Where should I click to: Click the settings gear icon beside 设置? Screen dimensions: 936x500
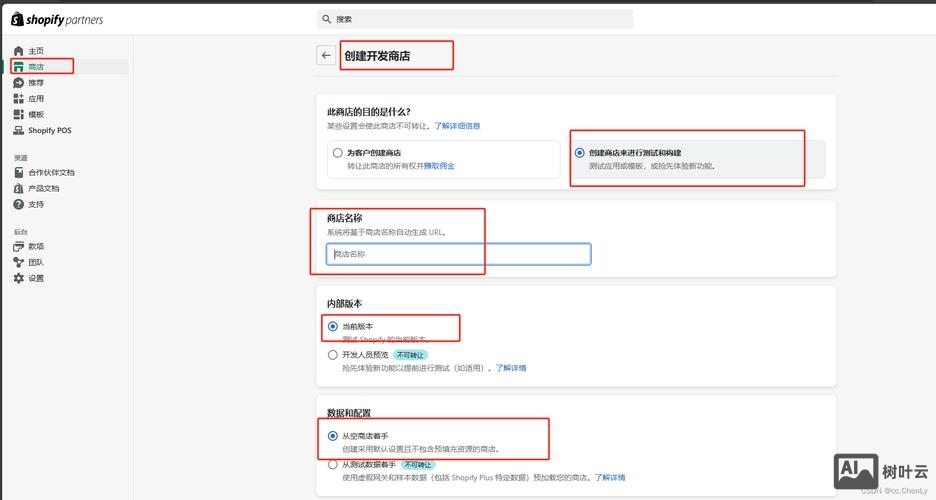tap(19, 278)
